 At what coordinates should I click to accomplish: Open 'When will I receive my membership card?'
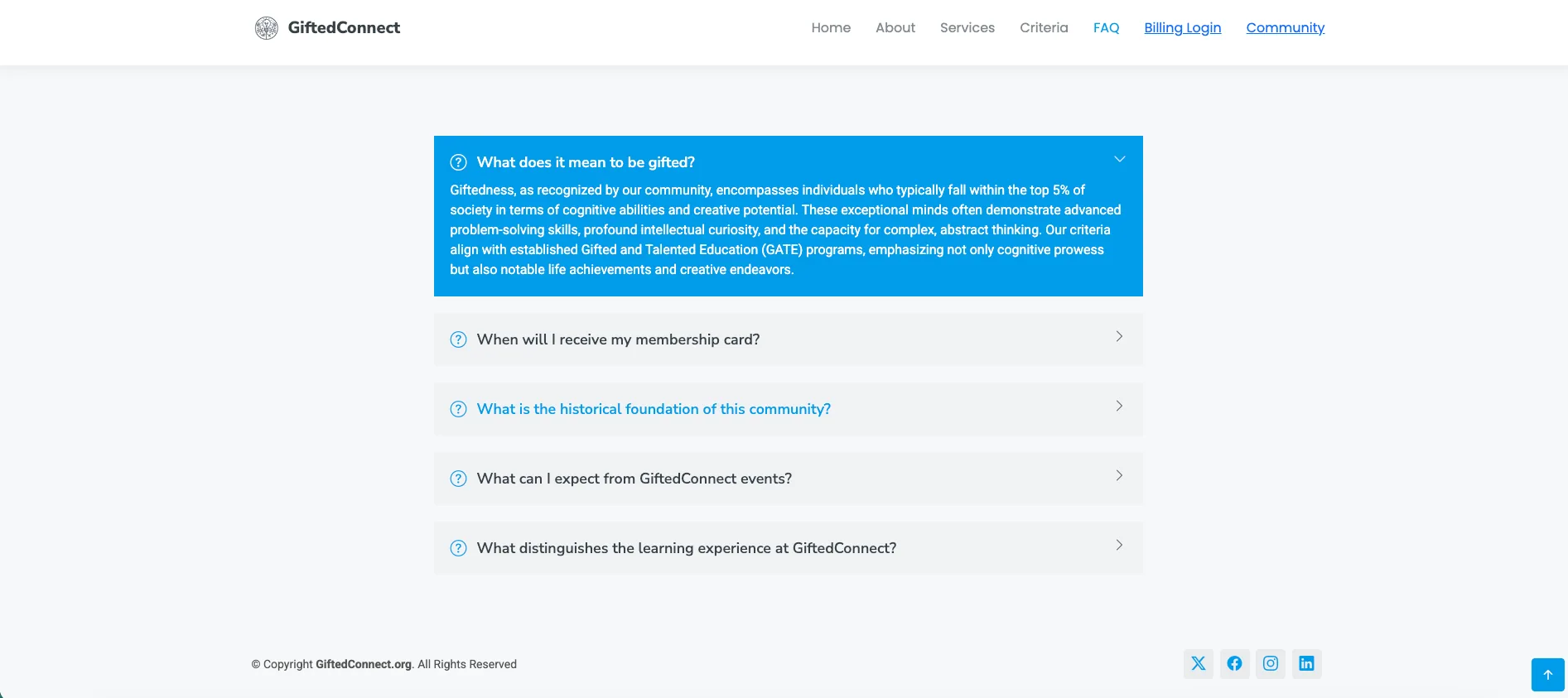(618, 339)
